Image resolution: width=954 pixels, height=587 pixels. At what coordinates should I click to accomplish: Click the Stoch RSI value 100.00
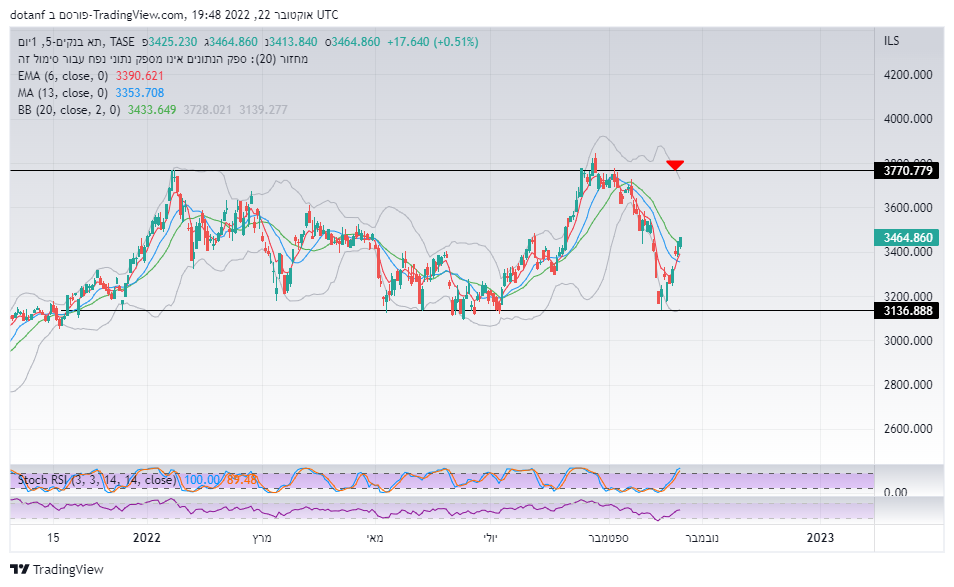click(x=201, y=480)
